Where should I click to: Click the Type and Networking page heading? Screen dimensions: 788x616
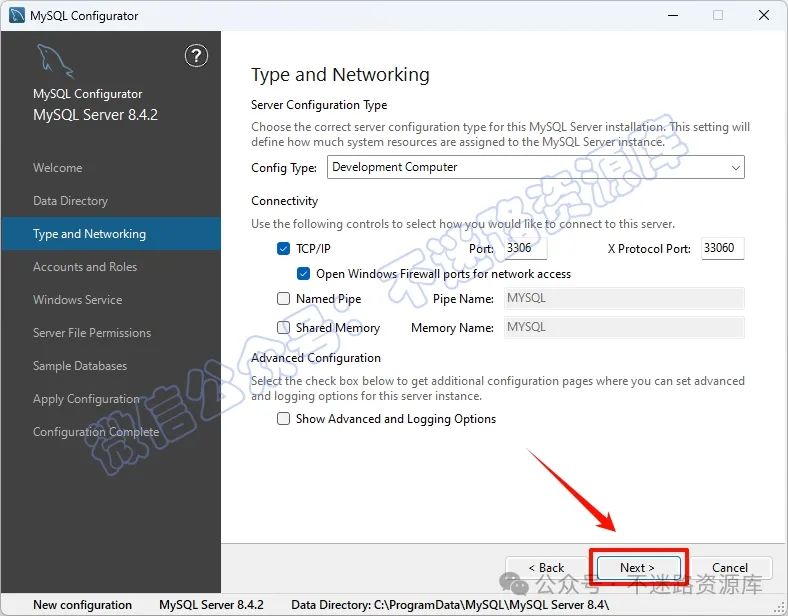[x=340, y=75]
